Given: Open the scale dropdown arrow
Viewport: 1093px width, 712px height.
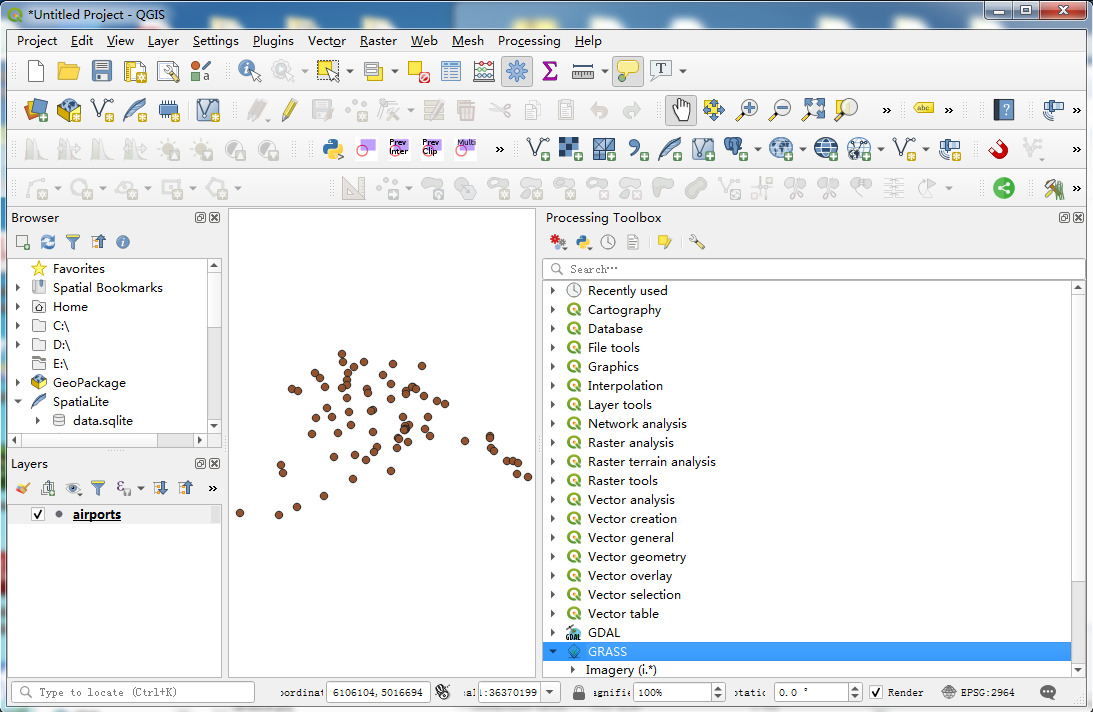Looking at the screenshot, I should coord(550,692).
